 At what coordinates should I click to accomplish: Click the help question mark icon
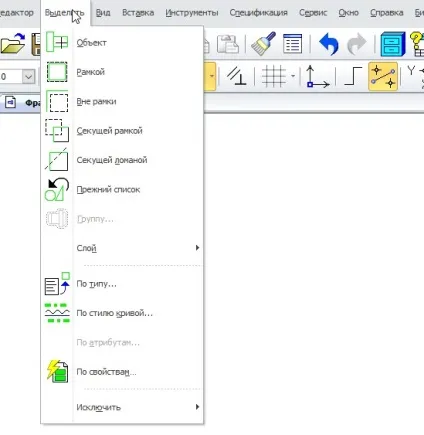tap(417, 44)
